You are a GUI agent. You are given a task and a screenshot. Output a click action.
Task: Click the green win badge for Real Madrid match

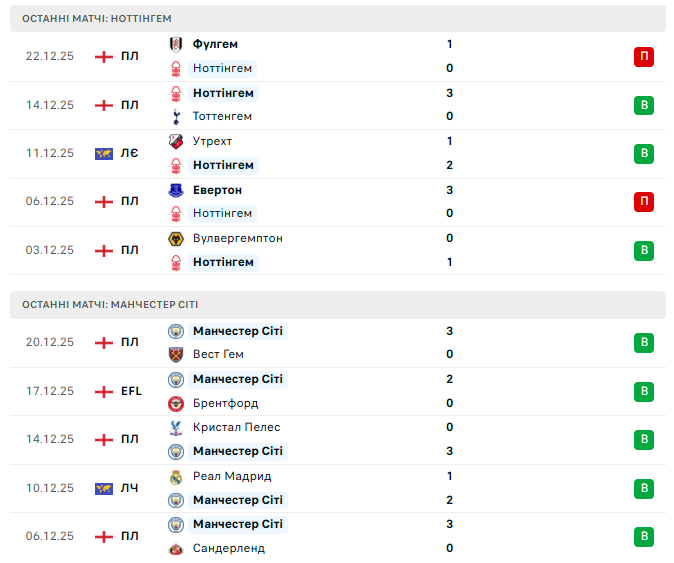644,488
